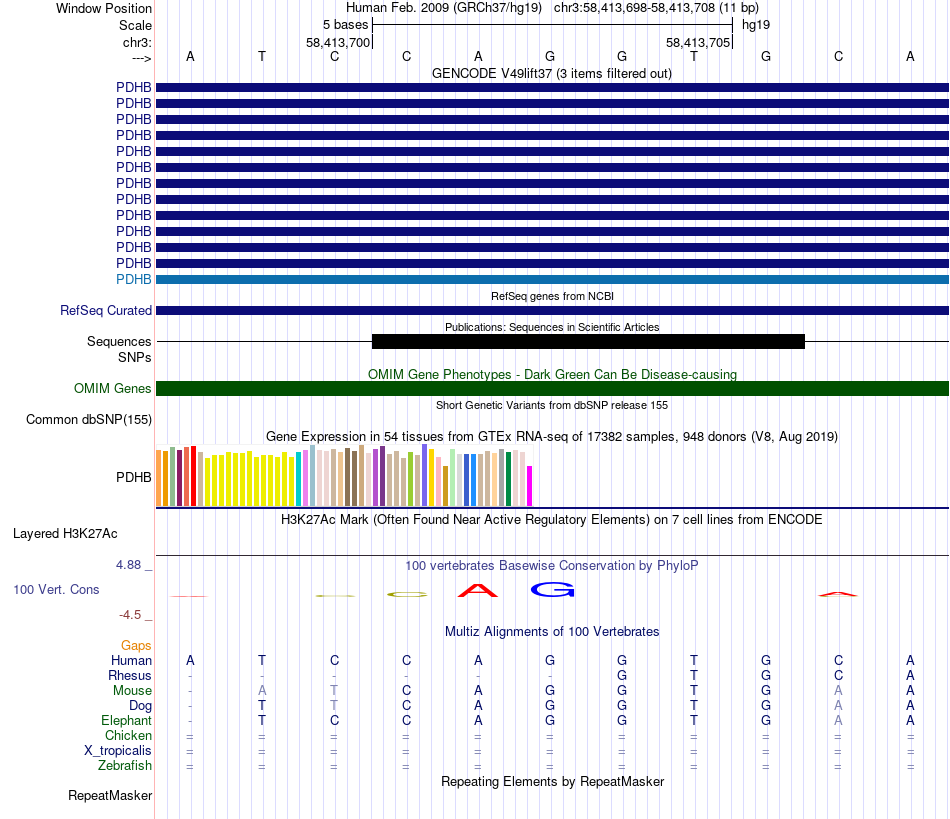The image size is (950, 819).
Task: Click the 58,413,700 position tick label
Action: click(x=337, y=42)
